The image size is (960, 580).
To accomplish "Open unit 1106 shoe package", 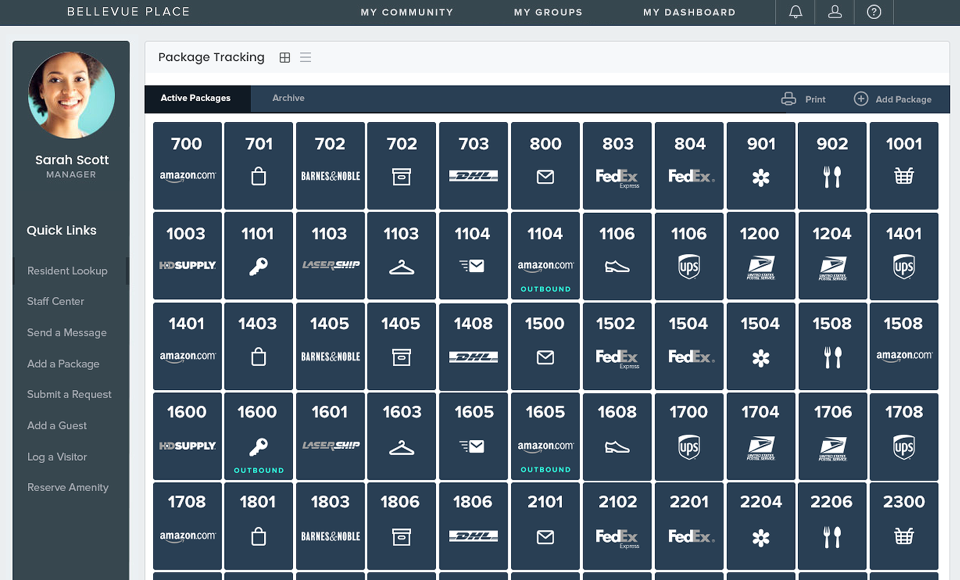I will pyautogui.click(x=617, y=255).
